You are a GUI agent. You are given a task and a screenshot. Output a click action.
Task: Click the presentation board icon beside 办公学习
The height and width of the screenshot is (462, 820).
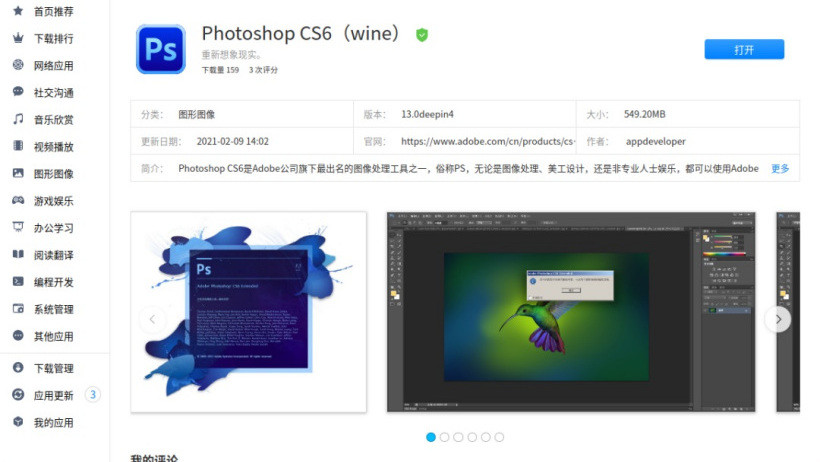[x=18, y=227]
